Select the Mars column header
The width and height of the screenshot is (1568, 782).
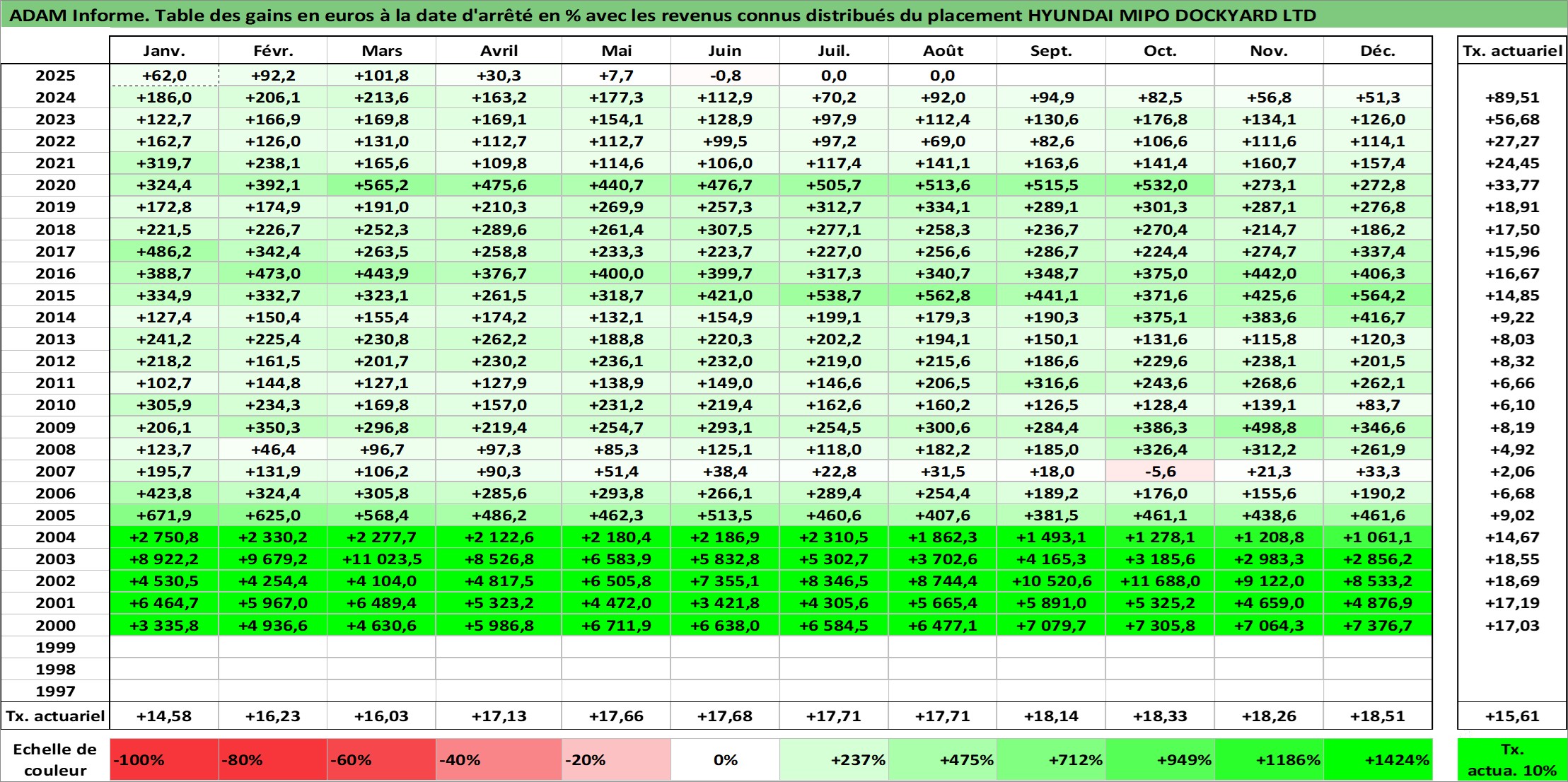382,50
